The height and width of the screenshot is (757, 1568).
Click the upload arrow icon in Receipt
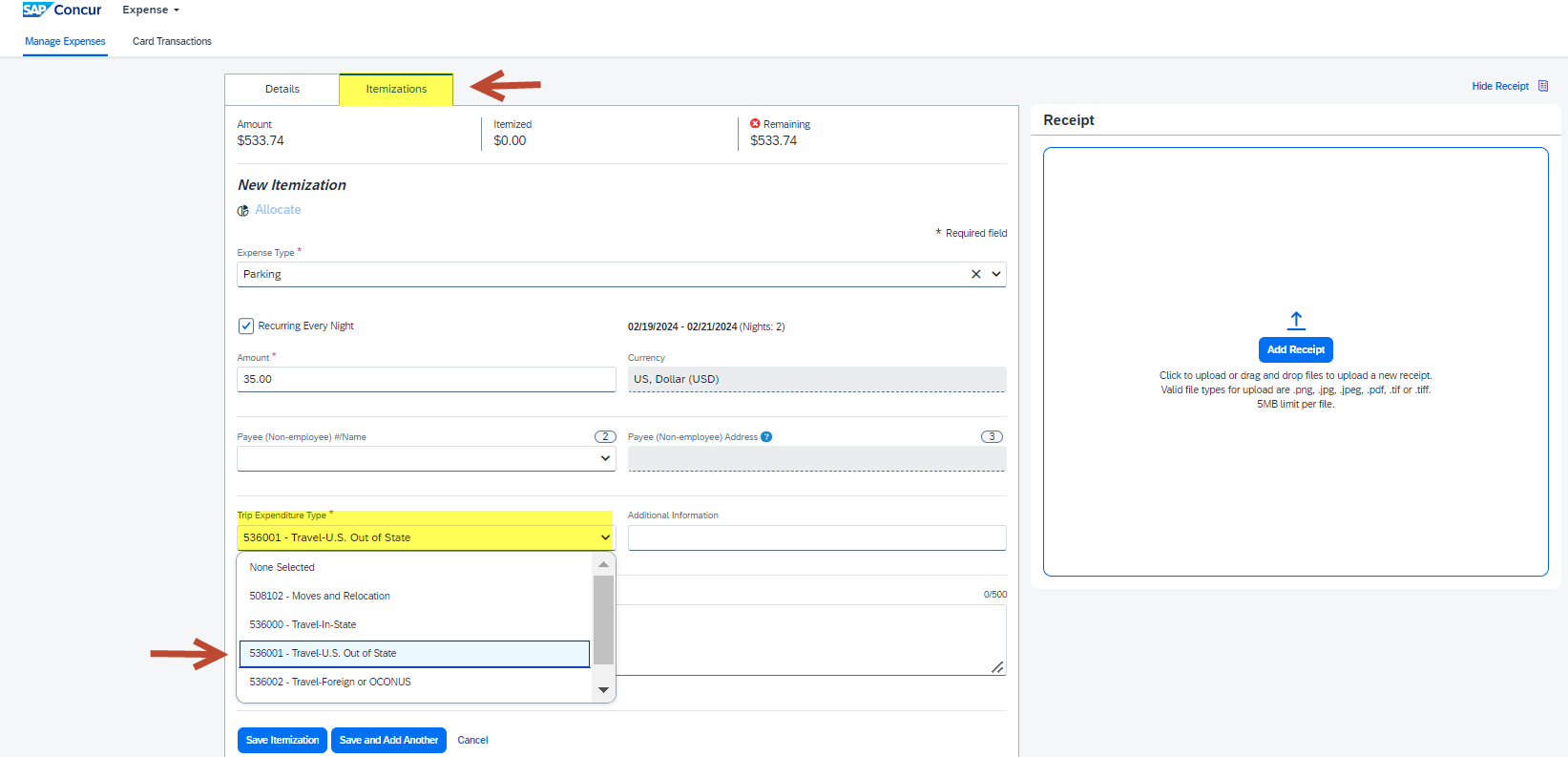click(x=1295, y=321)
